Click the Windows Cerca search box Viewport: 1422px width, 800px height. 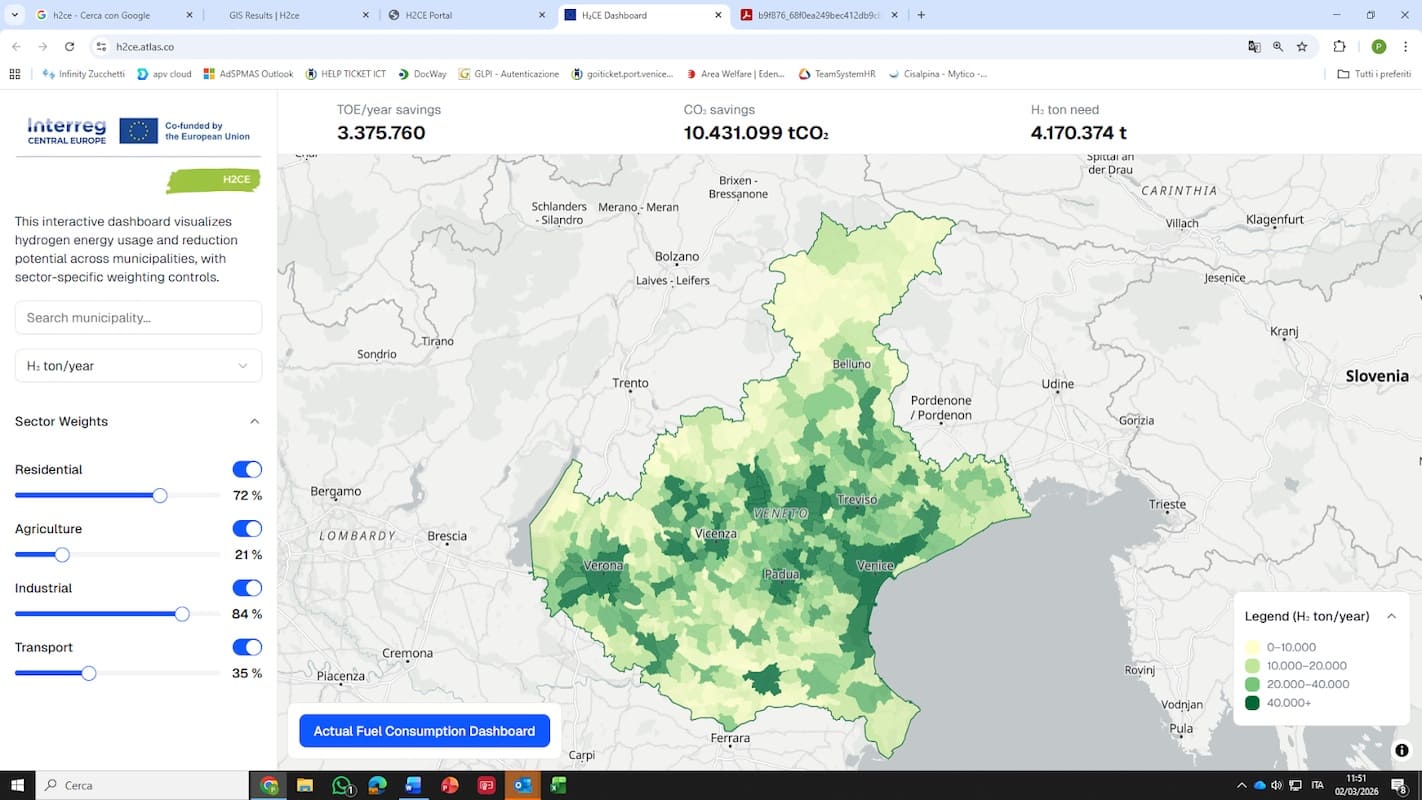tap(142, 785)
